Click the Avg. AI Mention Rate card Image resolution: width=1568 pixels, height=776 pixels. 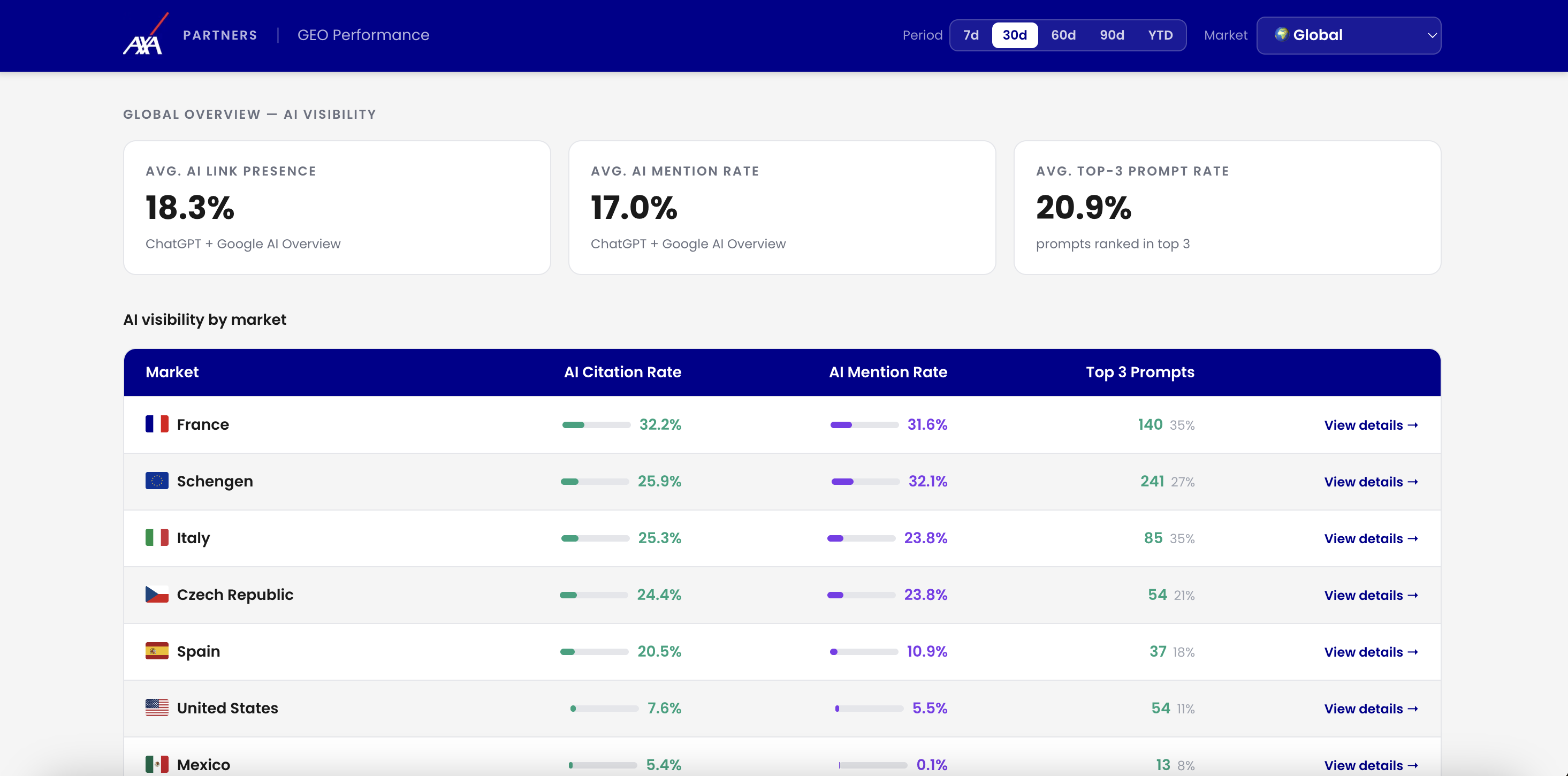click(782, 208)
